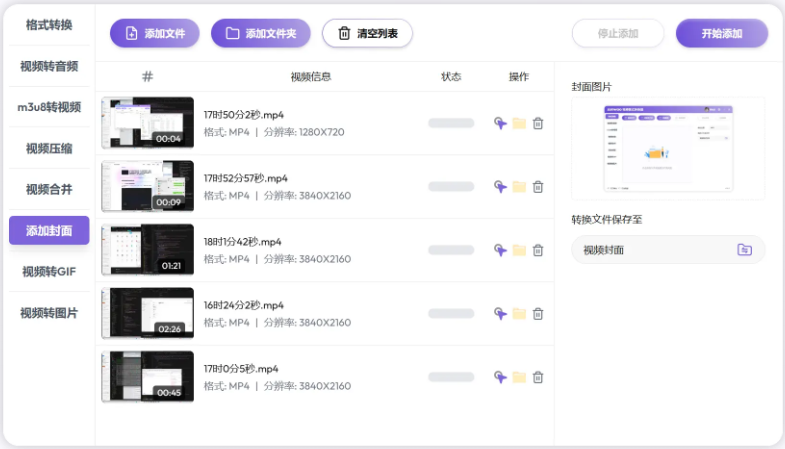Select the m3u8转视频 tab

tap(49, 107)
